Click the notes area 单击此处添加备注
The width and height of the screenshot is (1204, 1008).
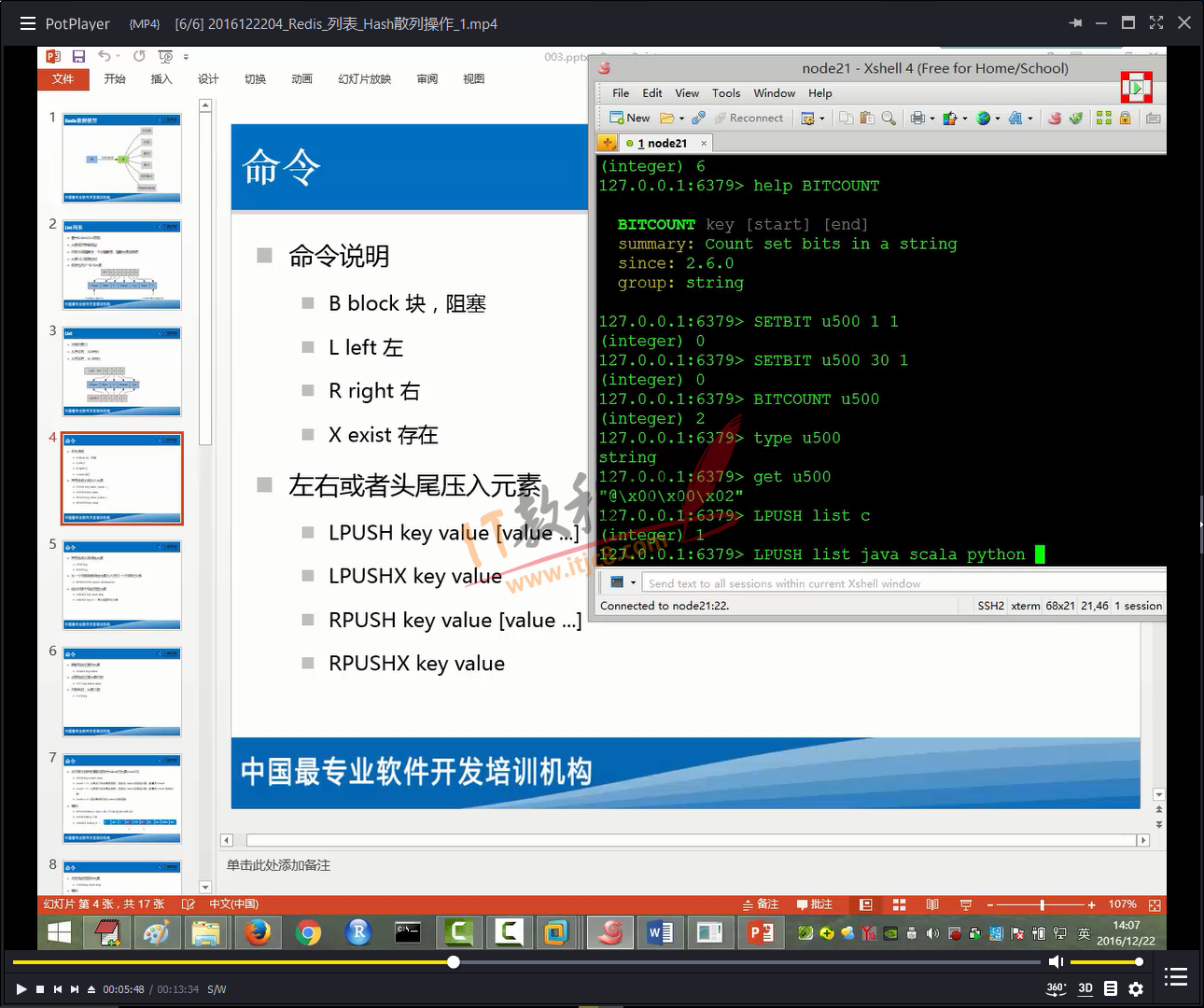click(x=278, y=865)
